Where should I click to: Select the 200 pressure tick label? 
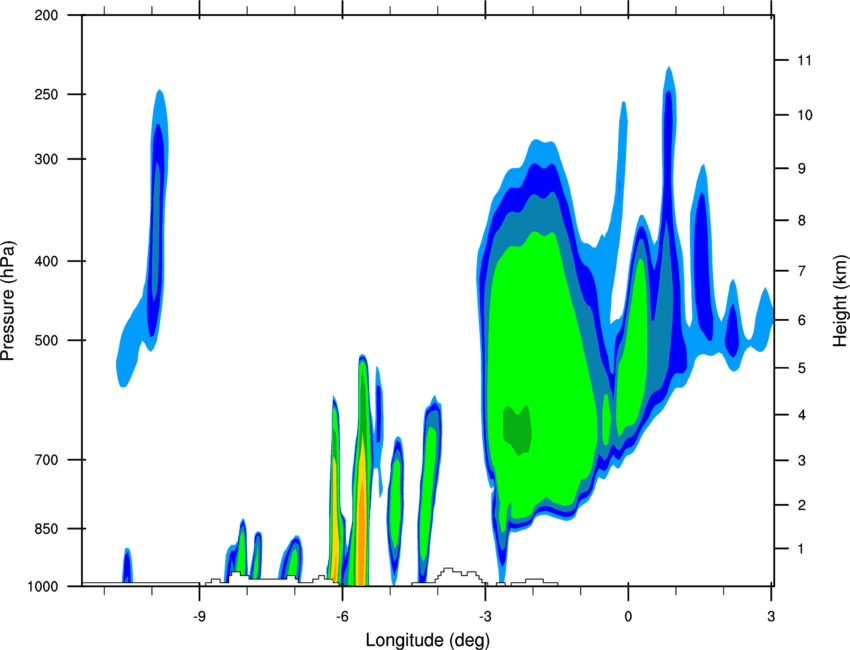46,15
